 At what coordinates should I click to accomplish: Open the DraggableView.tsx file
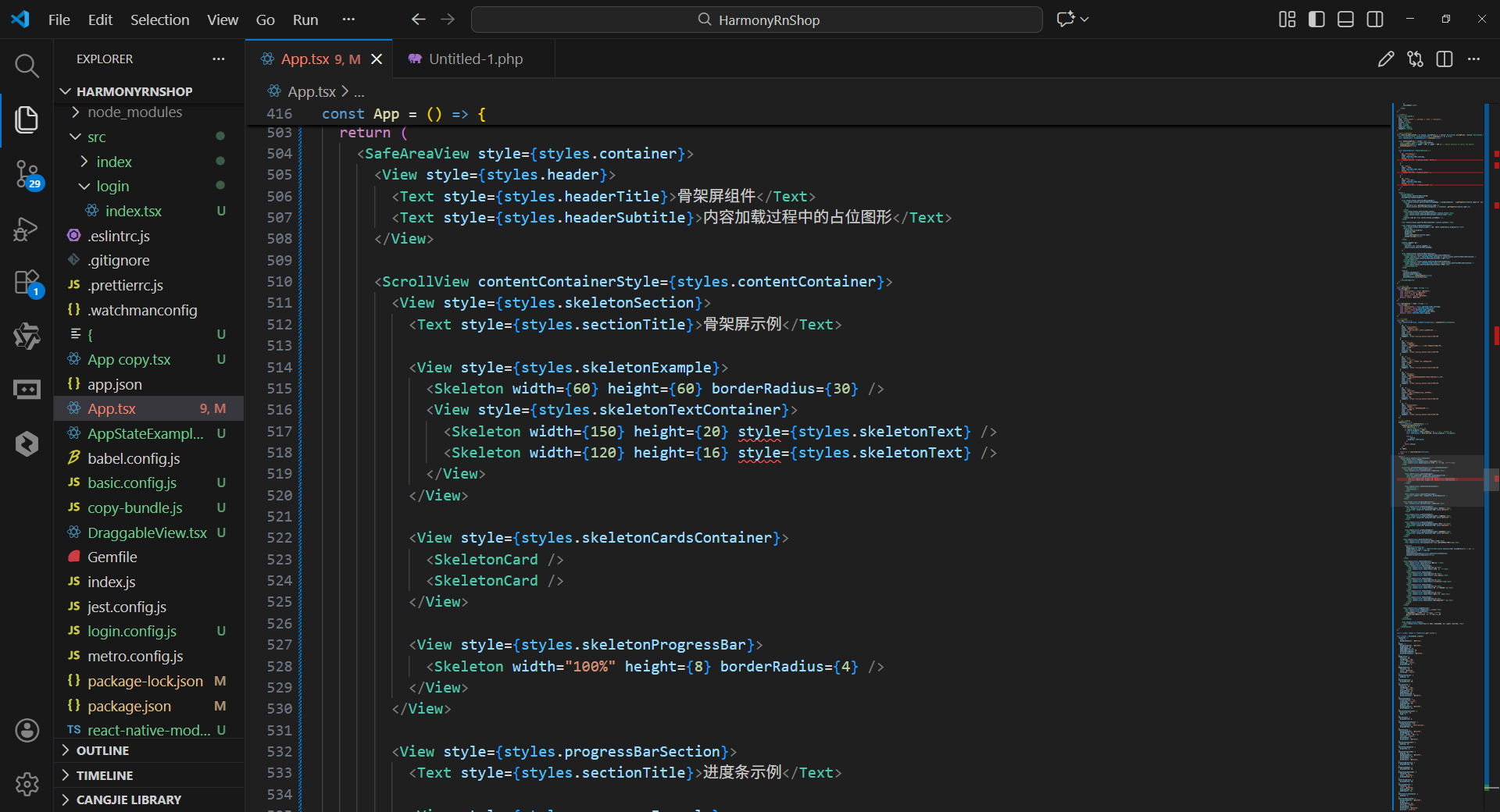[148, 533]
